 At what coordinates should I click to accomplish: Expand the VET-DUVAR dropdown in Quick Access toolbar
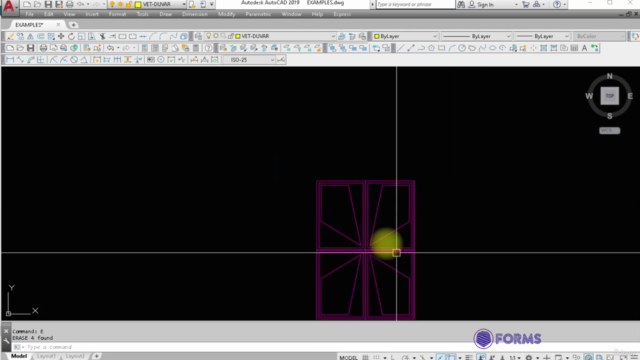(184, 4)
